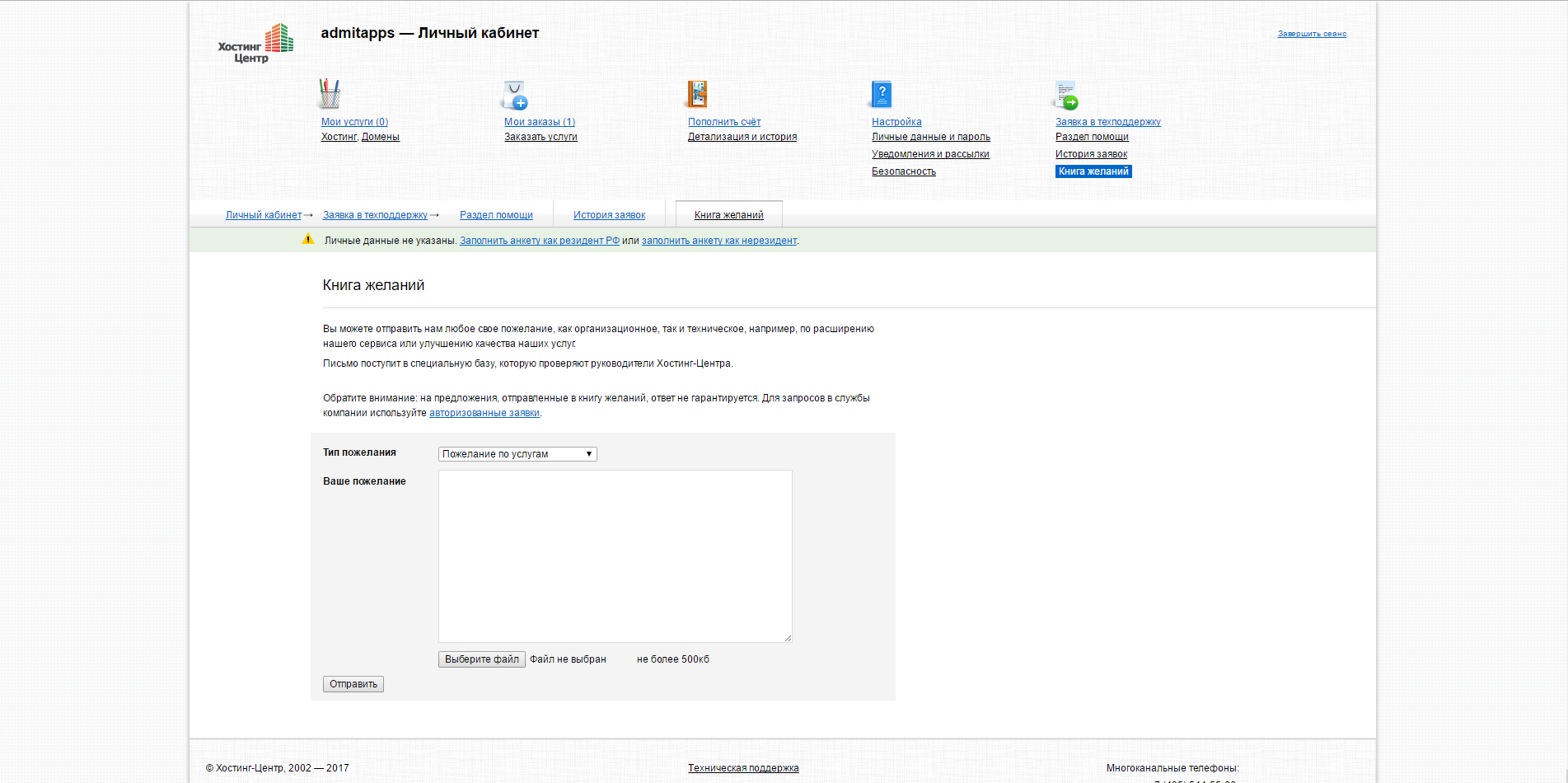Click the Домены link under Мои услуги
Screen dimensions: 1568x783
(x=381, y=137)
